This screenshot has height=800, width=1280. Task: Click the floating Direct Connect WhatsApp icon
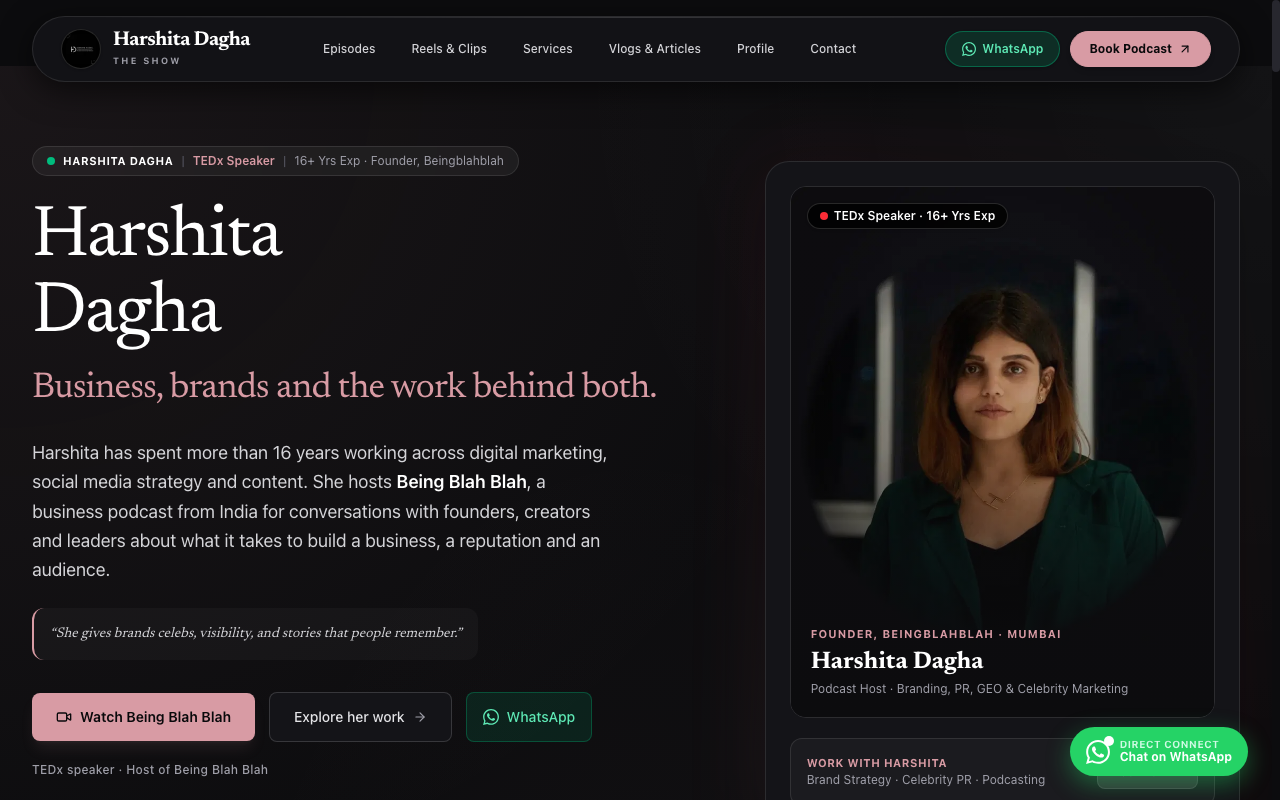pyautogui.click(x=1098, y=751)
